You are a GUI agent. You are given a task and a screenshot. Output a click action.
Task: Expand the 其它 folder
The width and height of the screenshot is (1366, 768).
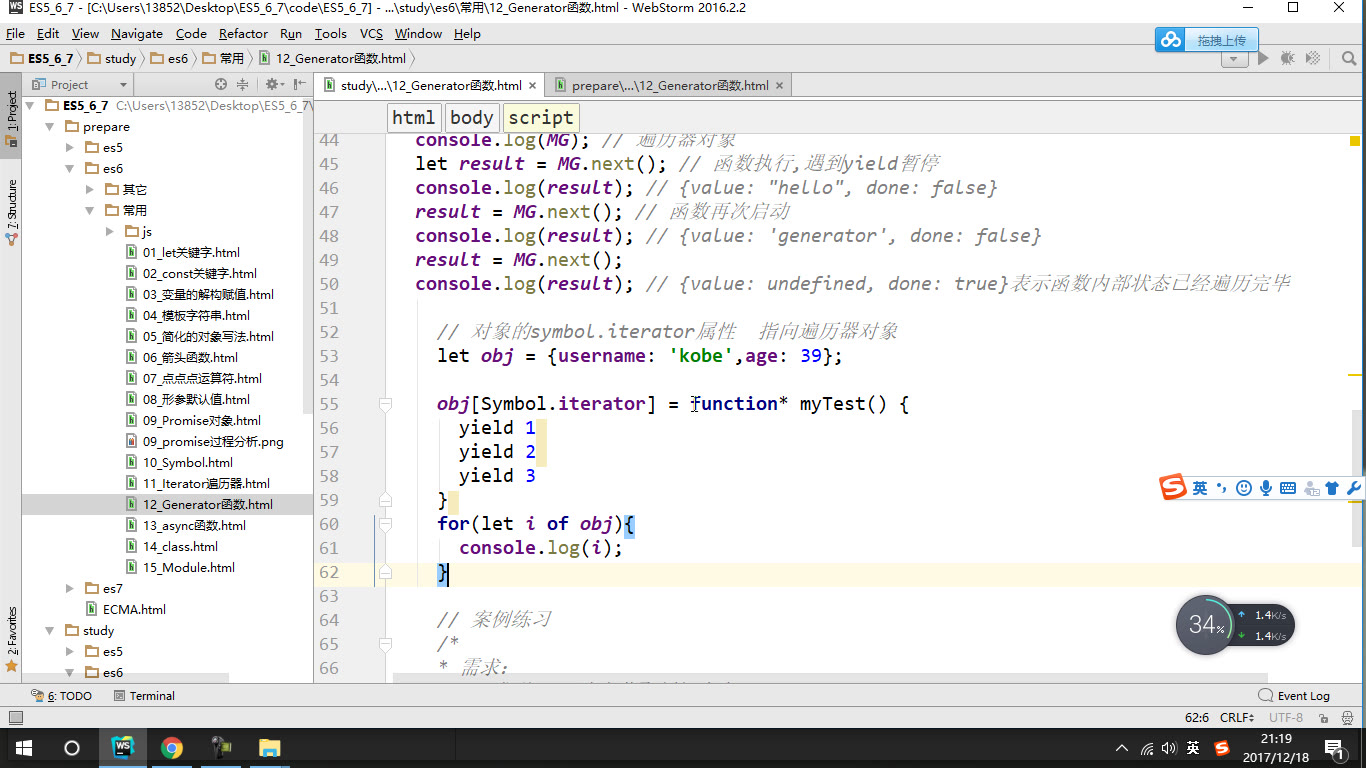click(90, 190)
